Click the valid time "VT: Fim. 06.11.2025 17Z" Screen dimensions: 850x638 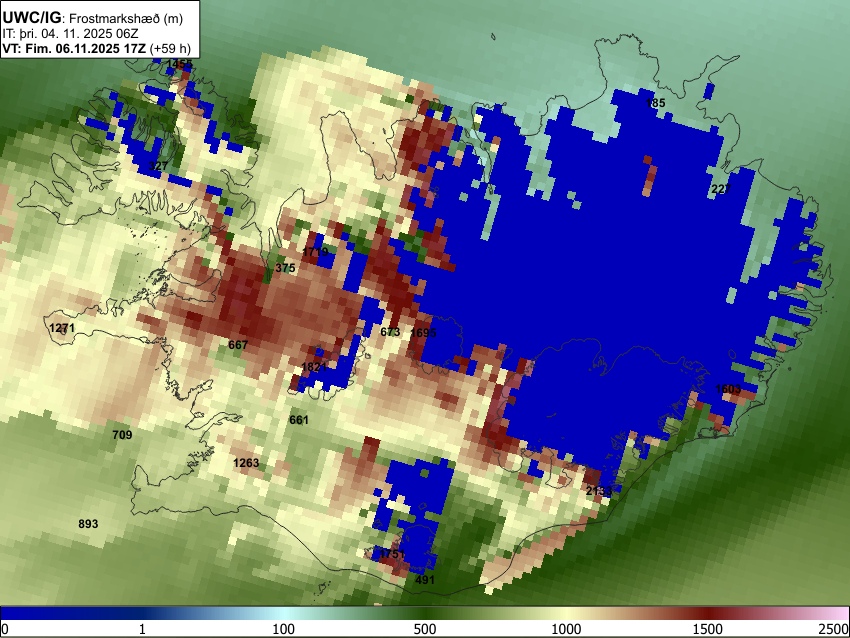(74, 49)
